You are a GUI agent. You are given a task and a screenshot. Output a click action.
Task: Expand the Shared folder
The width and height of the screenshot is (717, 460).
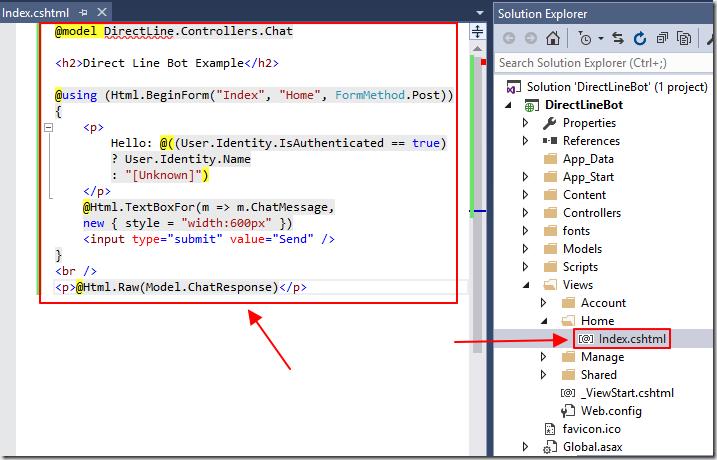(x=543, y=375)
